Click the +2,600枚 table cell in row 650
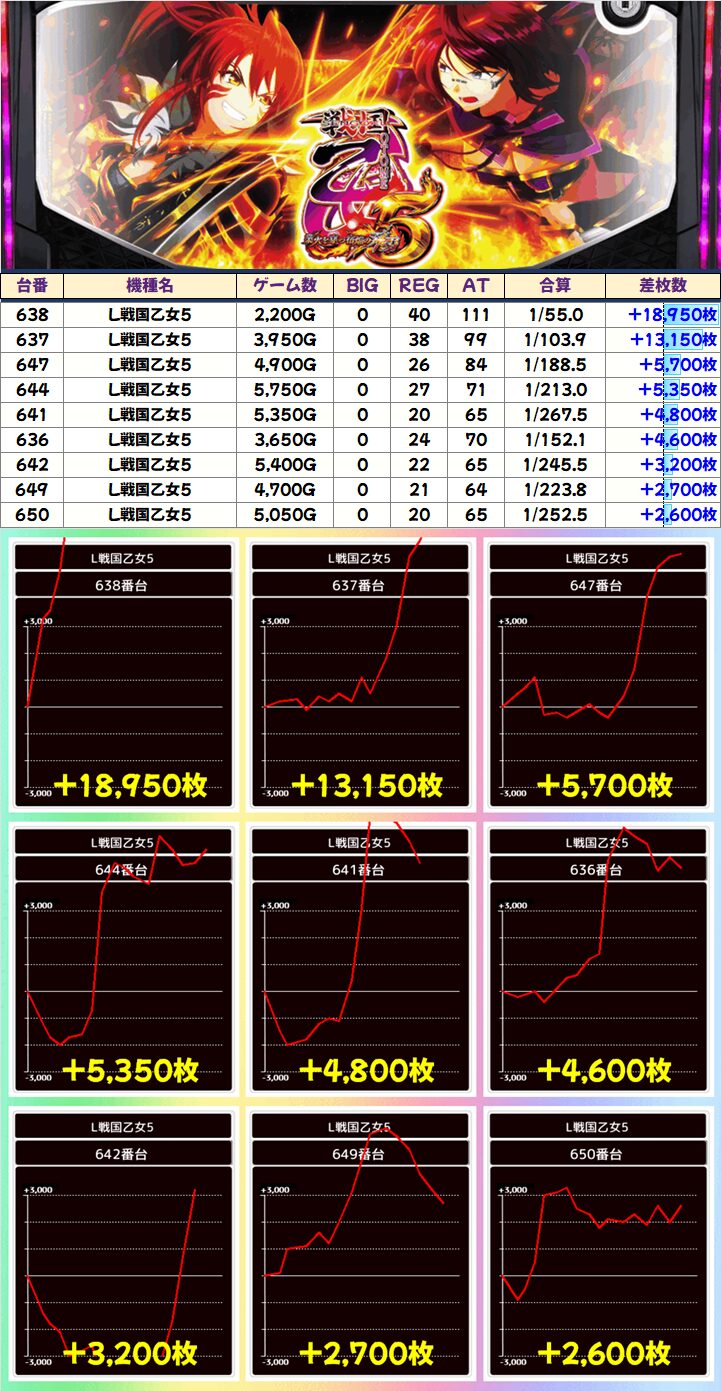The width and height of the screenshot is (721, 1391). click(x=663, y=514)
